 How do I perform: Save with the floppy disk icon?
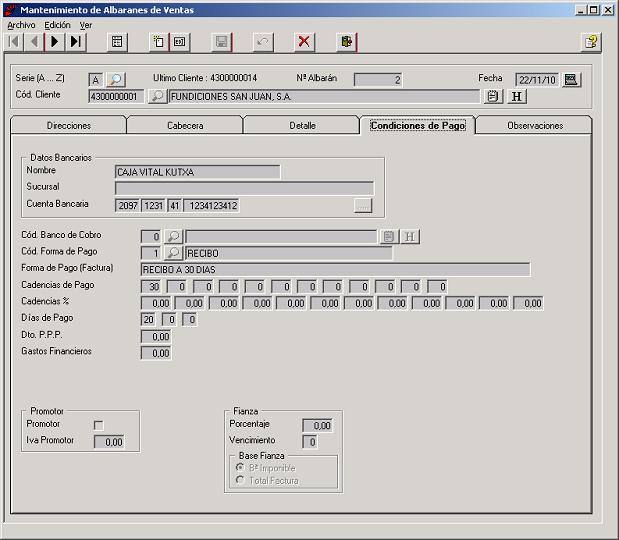pos(221,42)
